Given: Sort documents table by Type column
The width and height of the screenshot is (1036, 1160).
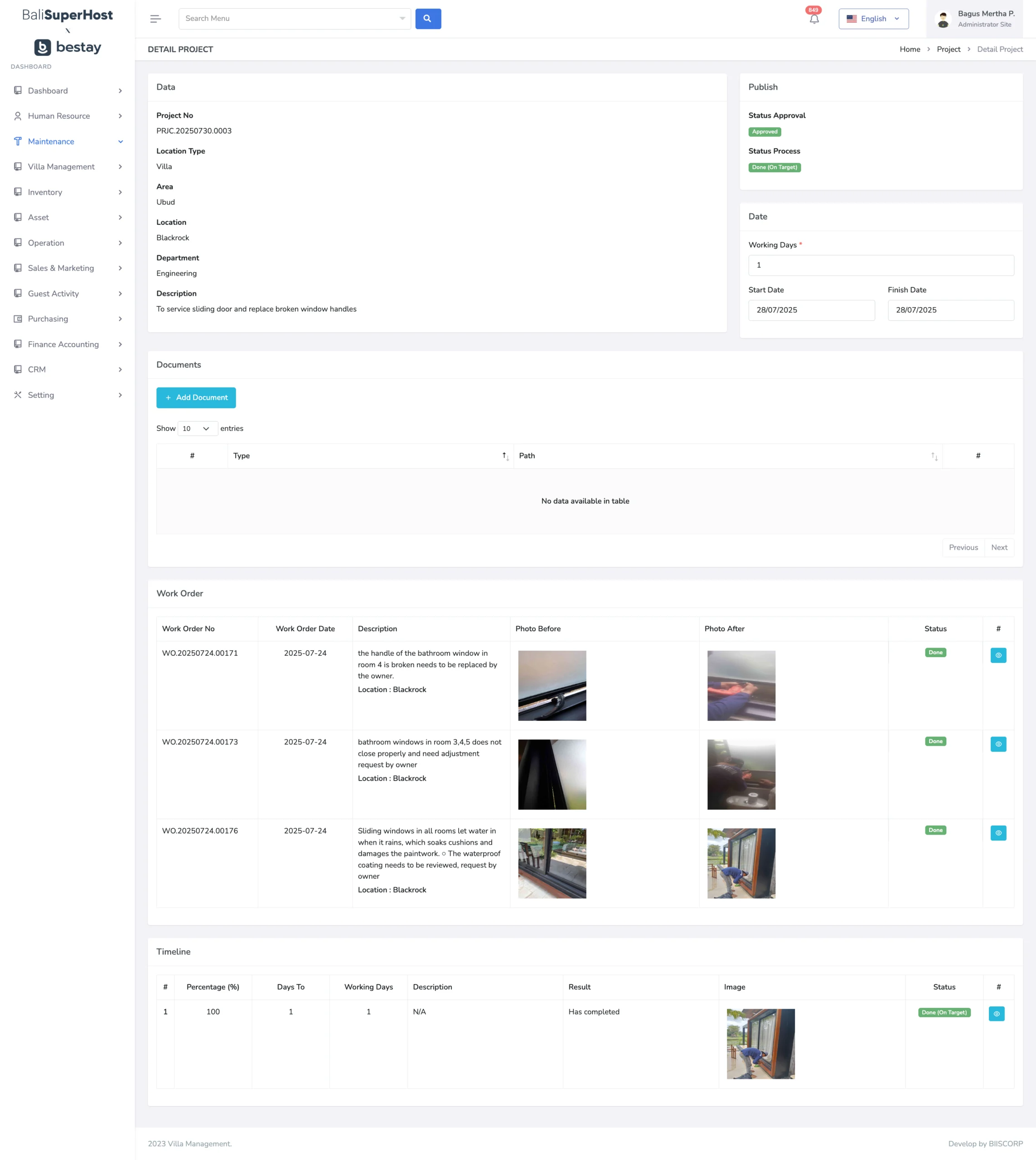Looking at the screenshot, I should tap(371, 456).
